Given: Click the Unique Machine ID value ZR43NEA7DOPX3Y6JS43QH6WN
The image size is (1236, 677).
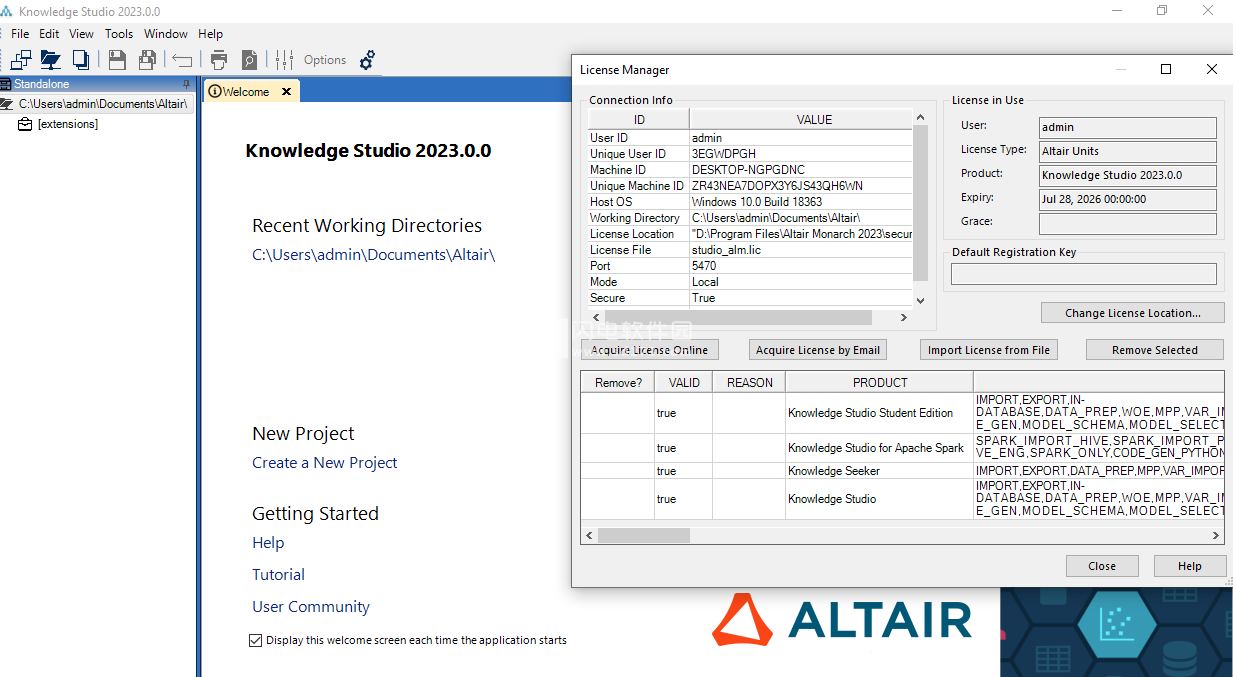Looking at the screenshot, I should [x=801, y=186].
